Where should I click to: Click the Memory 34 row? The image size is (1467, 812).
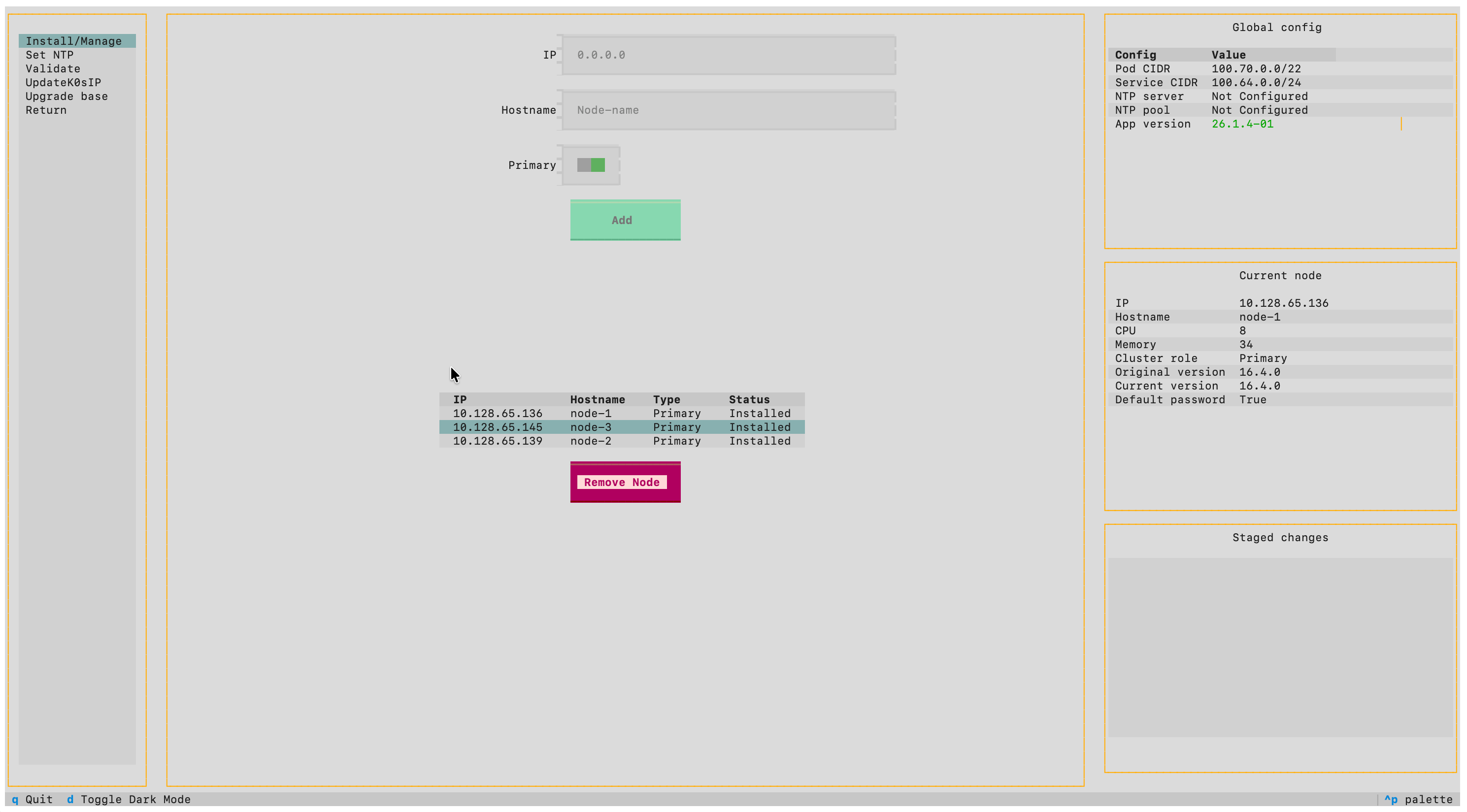pos(1280,345)
